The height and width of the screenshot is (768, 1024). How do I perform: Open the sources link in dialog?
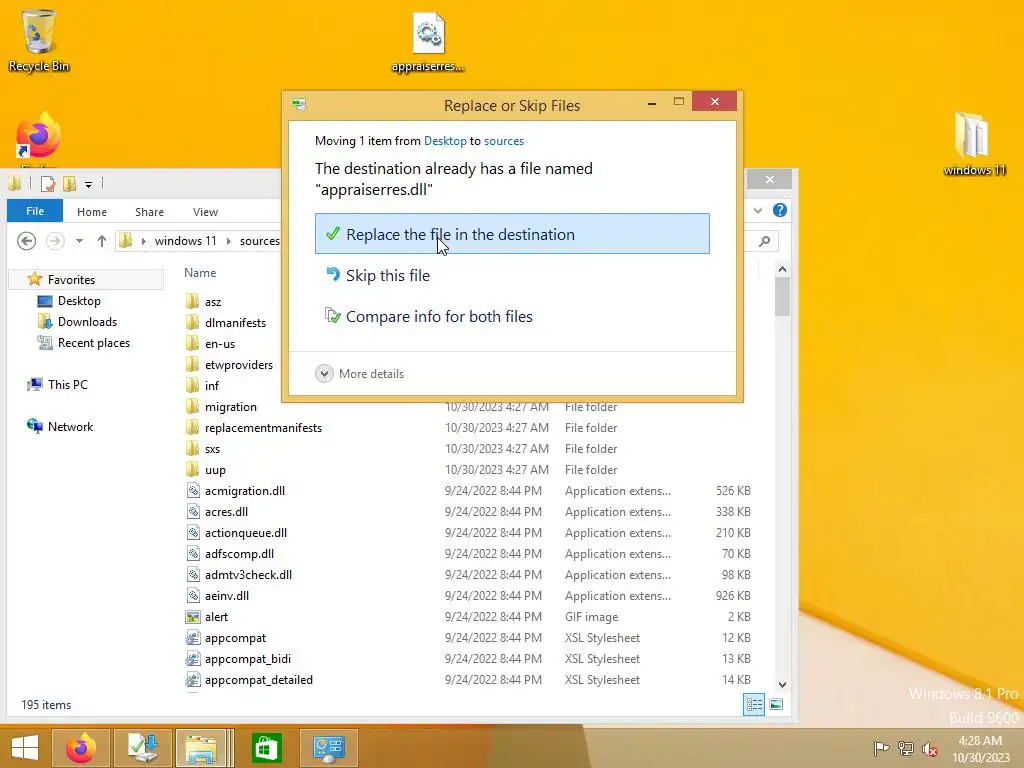(x=504, y=141)
